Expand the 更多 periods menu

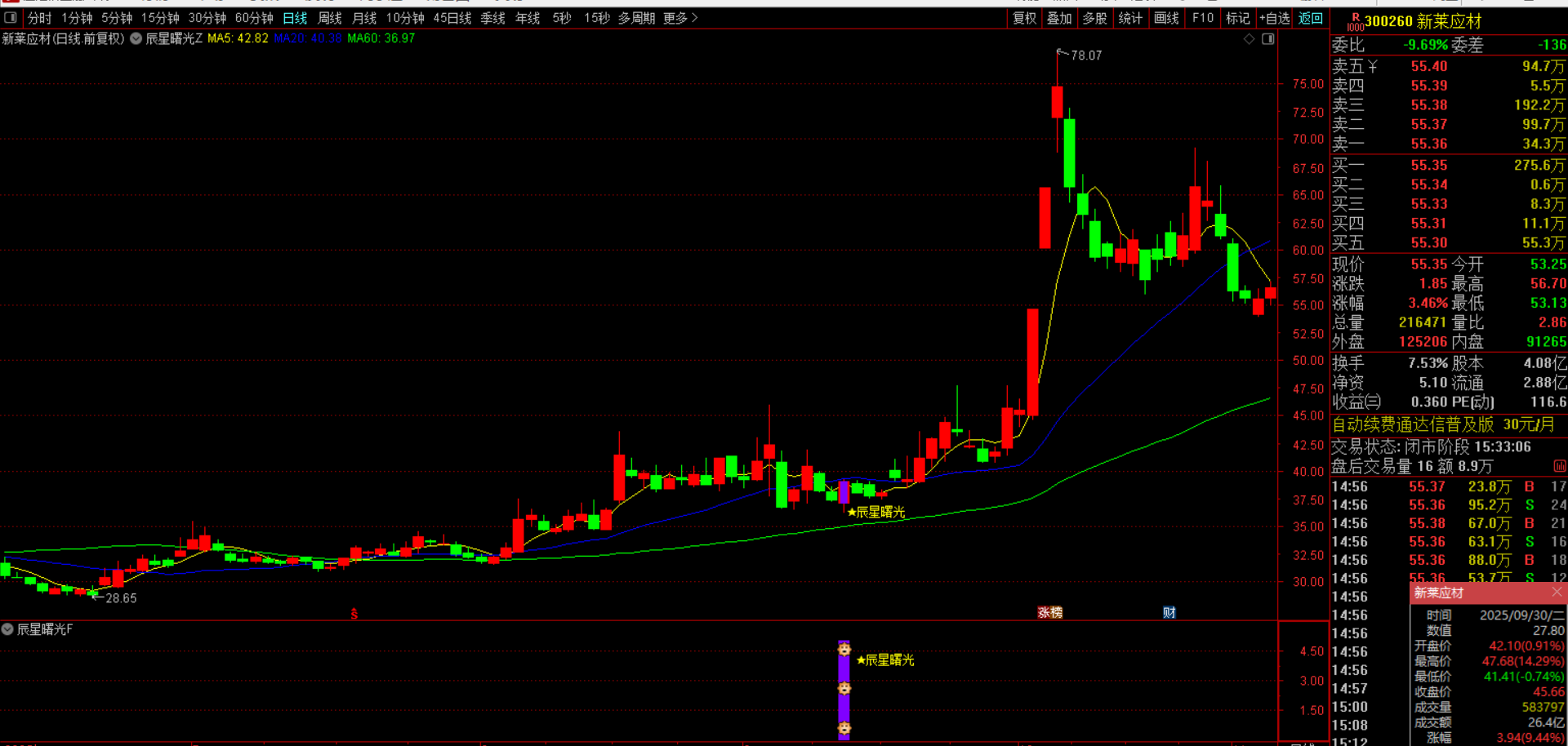click(x=680, y=18)
